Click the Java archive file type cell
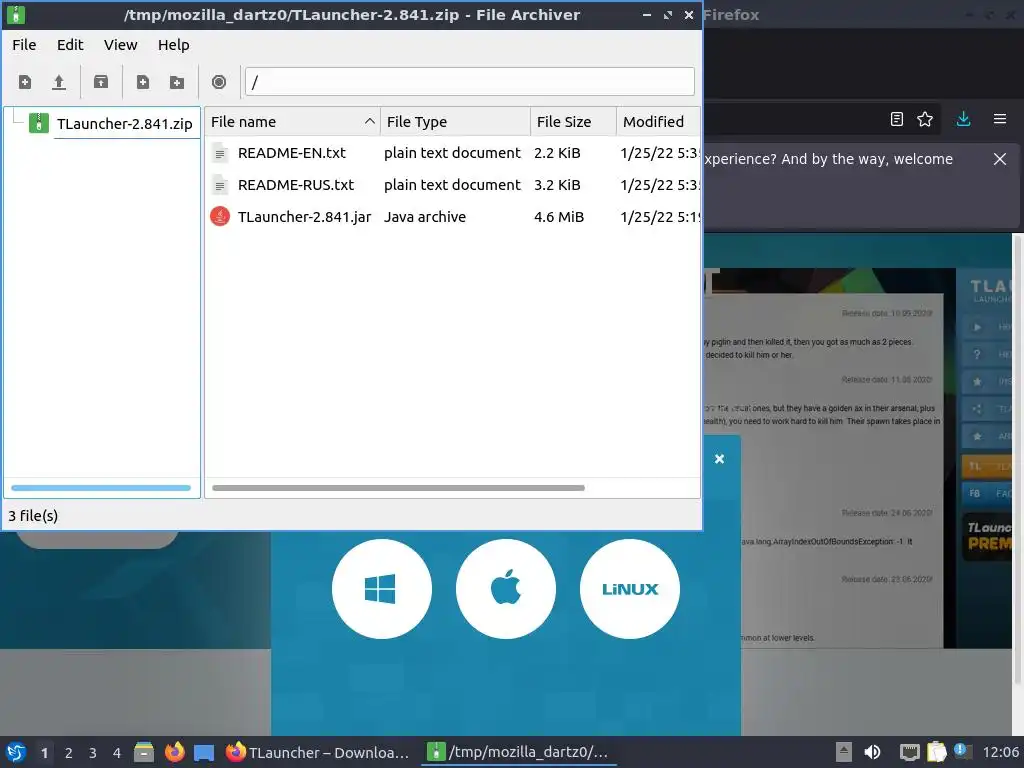This screenshot has width=1024, height=768. tap(425, 217)
